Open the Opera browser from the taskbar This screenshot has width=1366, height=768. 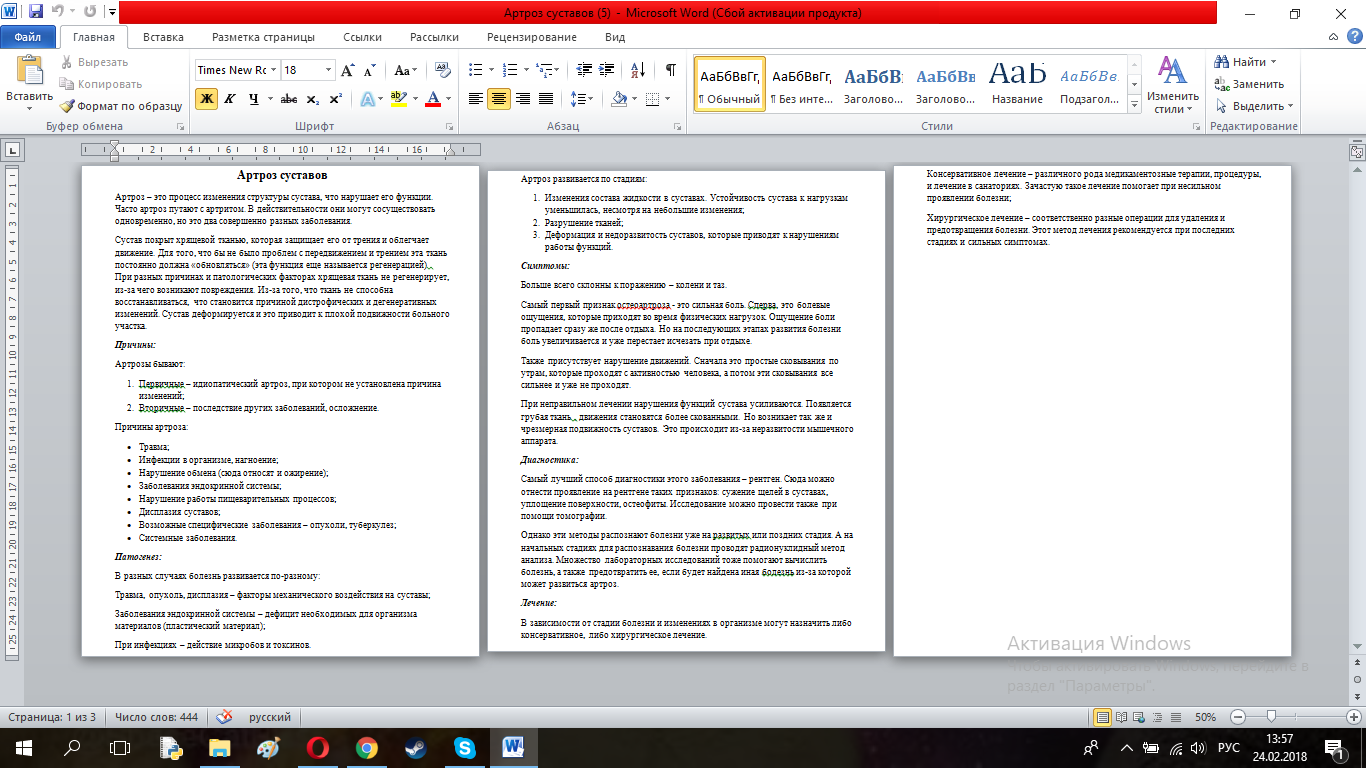318,748
